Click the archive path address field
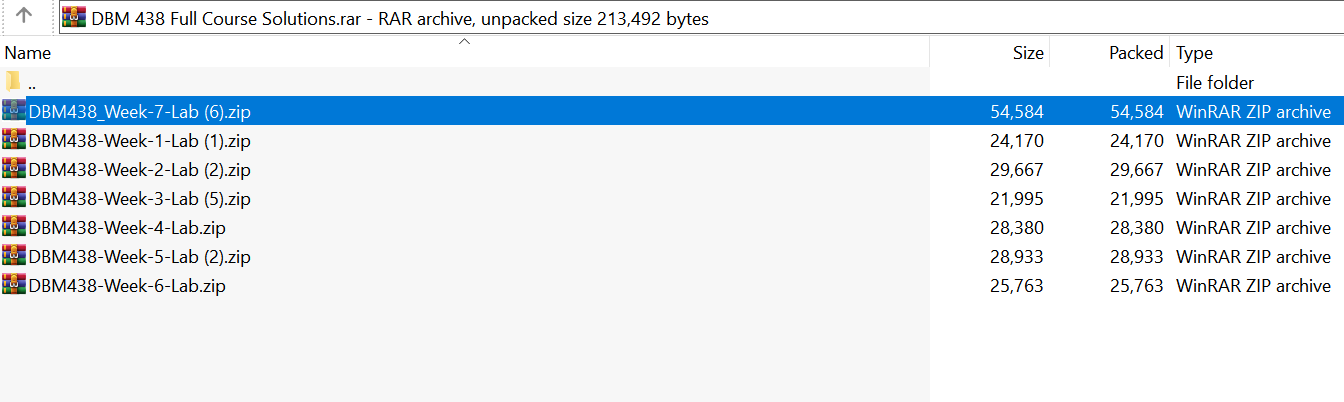The width and height of the screenshot is (1344, 402). click(x=700, y=18)
